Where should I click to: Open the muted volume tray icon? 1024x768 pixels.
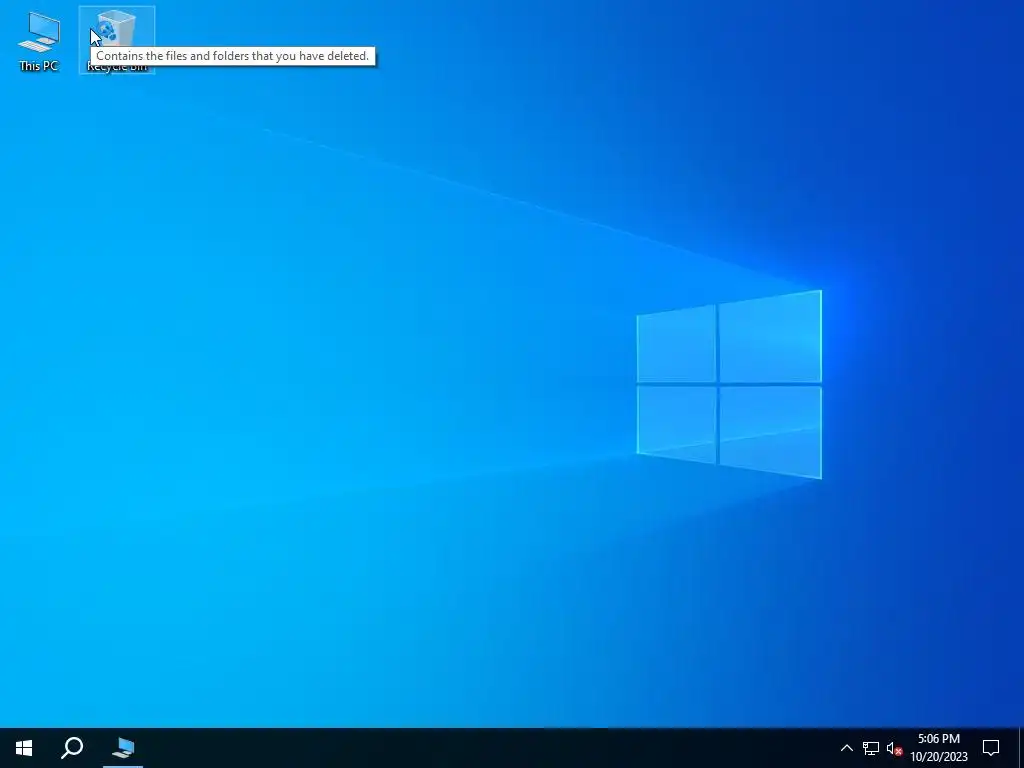[894, 748]
